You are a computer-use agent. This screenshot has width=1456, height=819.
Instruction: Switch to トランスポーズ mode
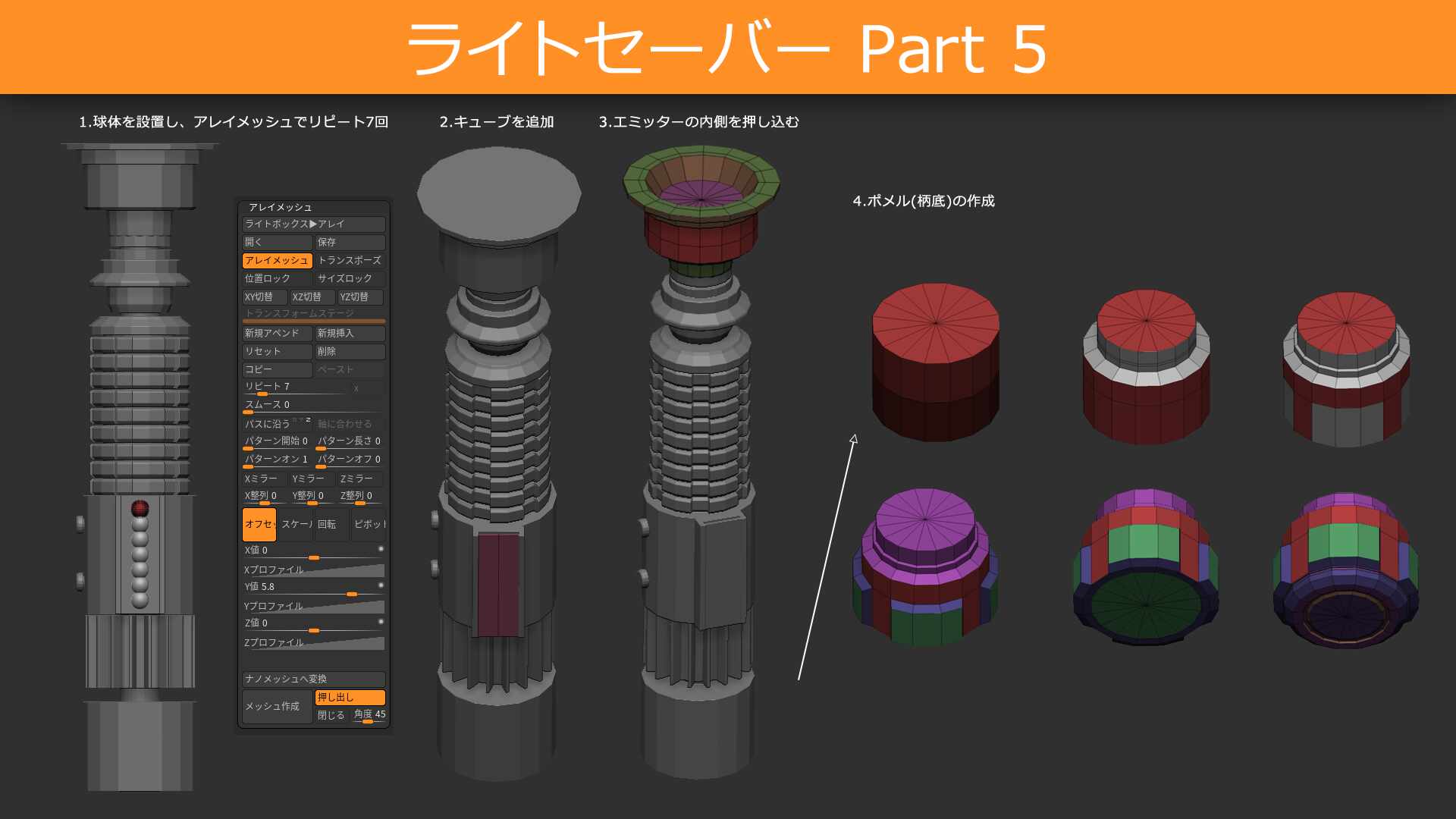pyautogui.click(x=350, y=260)
